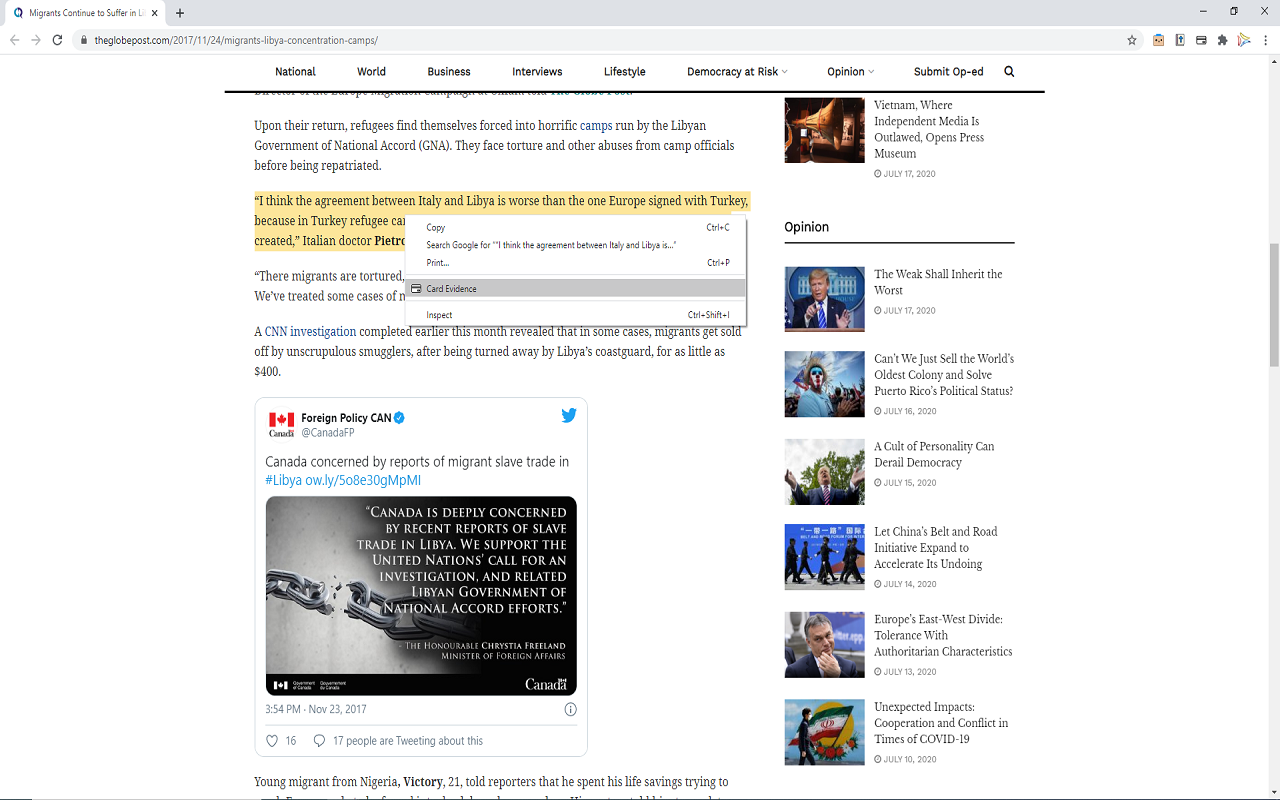This screenshot has height=800, width=1280.
Task: Open the Foreign Policy CAN profile name
Action: click(346, 418)
